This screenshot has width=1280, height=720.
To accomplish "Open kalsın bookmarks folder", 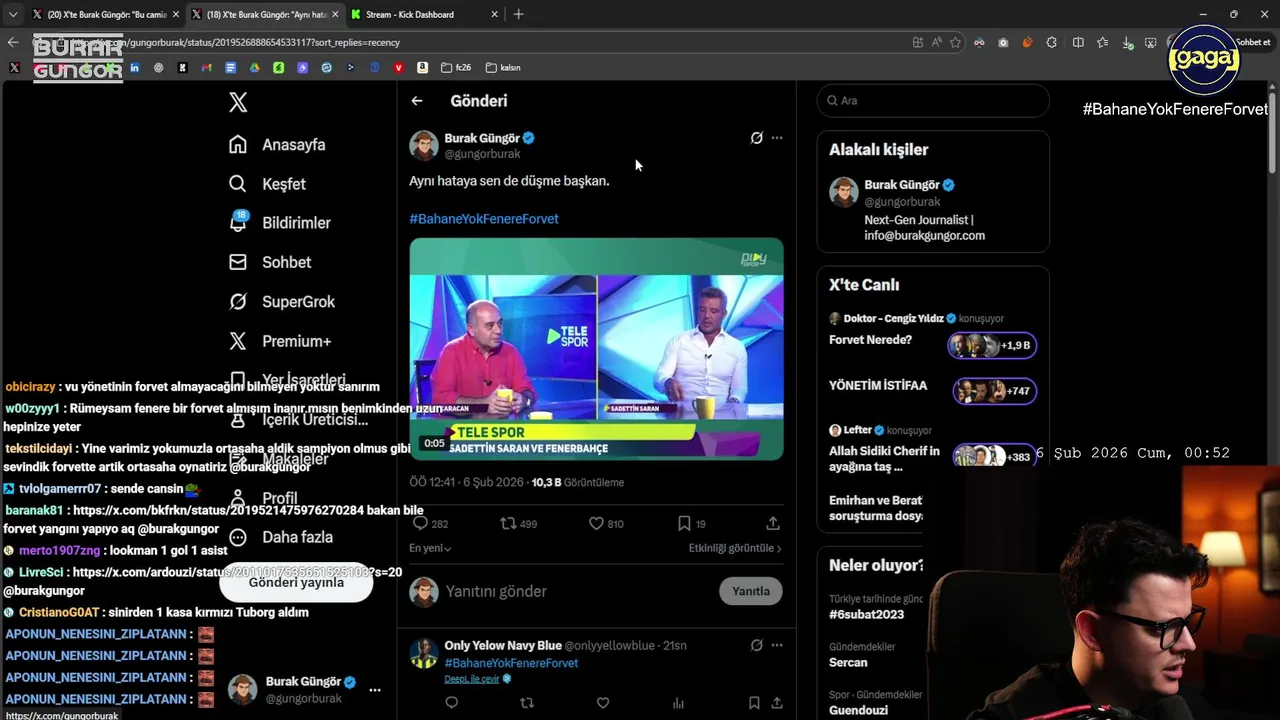I will [503, 68].
